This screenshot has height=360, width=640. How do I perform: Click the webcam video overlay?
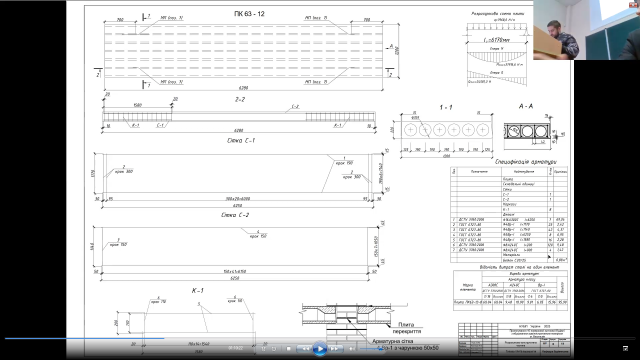(x=587, y=30)
